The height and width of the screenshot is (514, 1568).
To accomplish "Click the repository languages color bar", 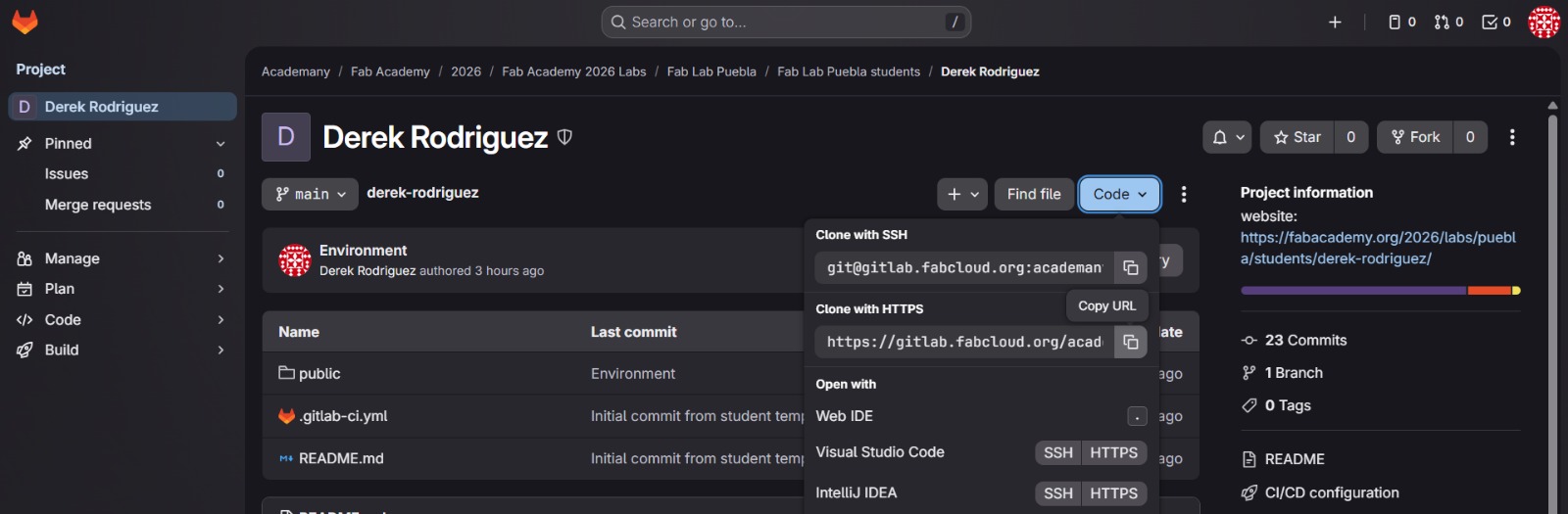I will 1380,291.
